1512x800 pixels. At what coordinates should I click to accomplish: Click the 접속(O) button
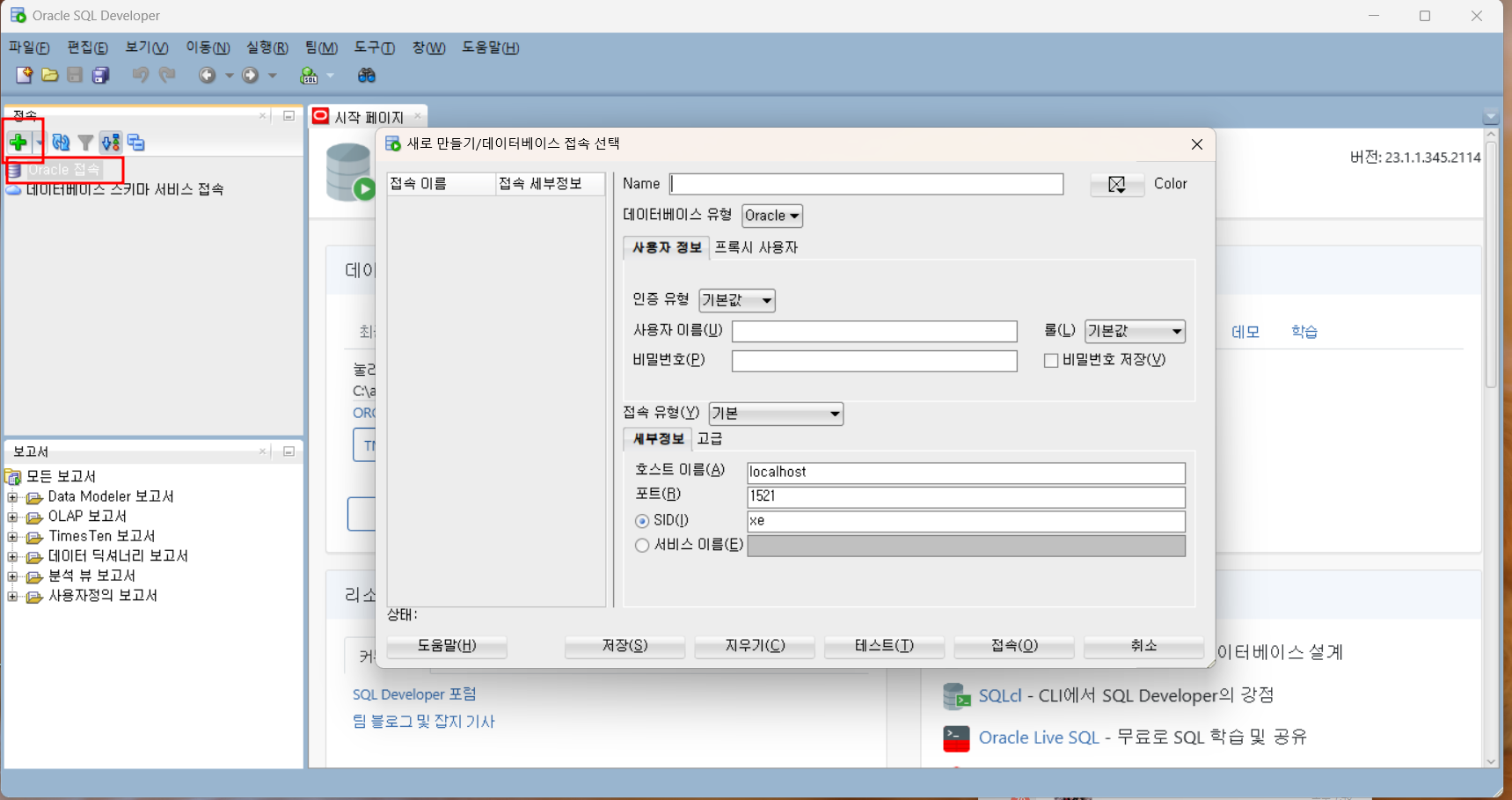point(1014,646)
